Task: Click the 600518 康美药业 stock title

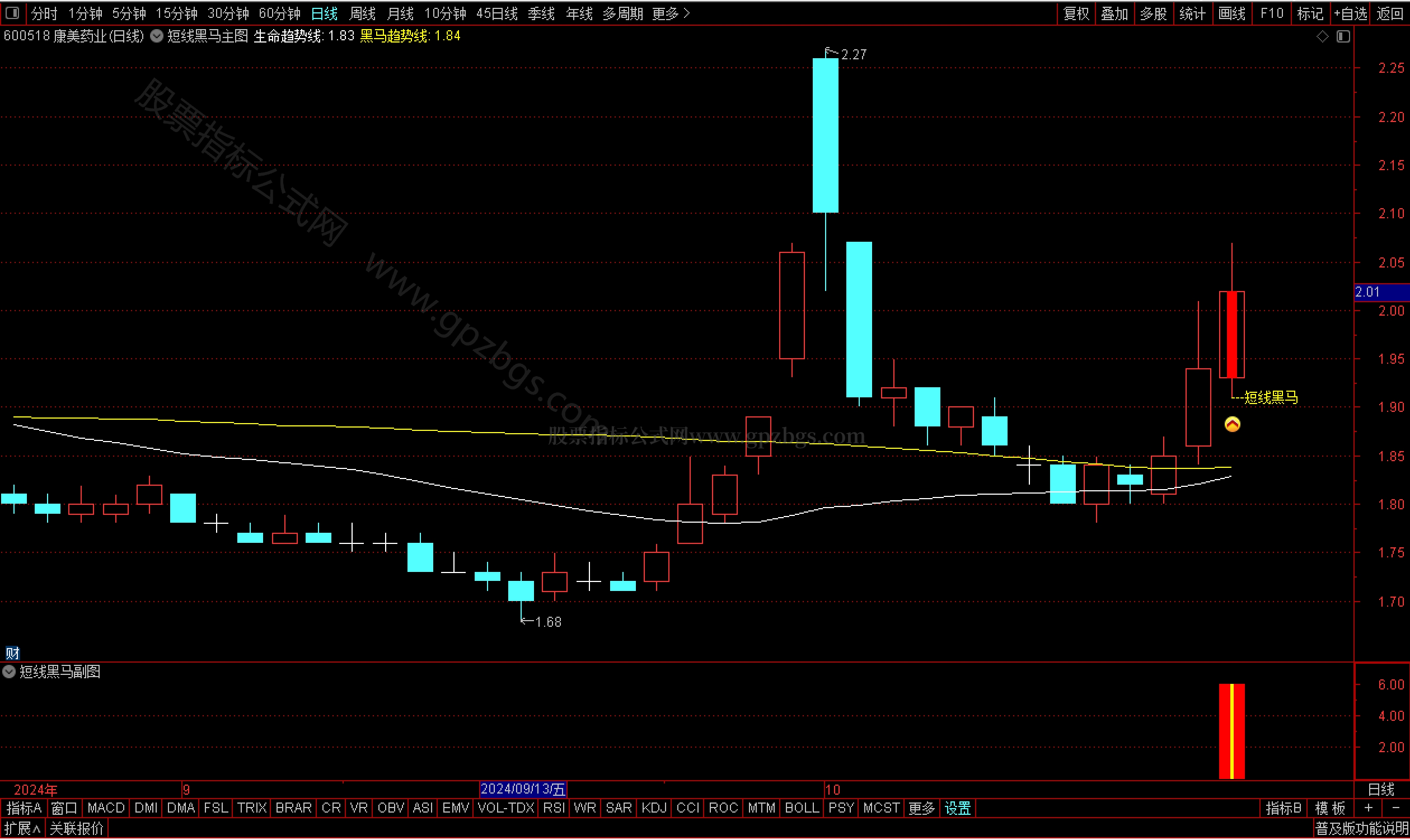Action: pyautogui.click(x=73, y=36)
